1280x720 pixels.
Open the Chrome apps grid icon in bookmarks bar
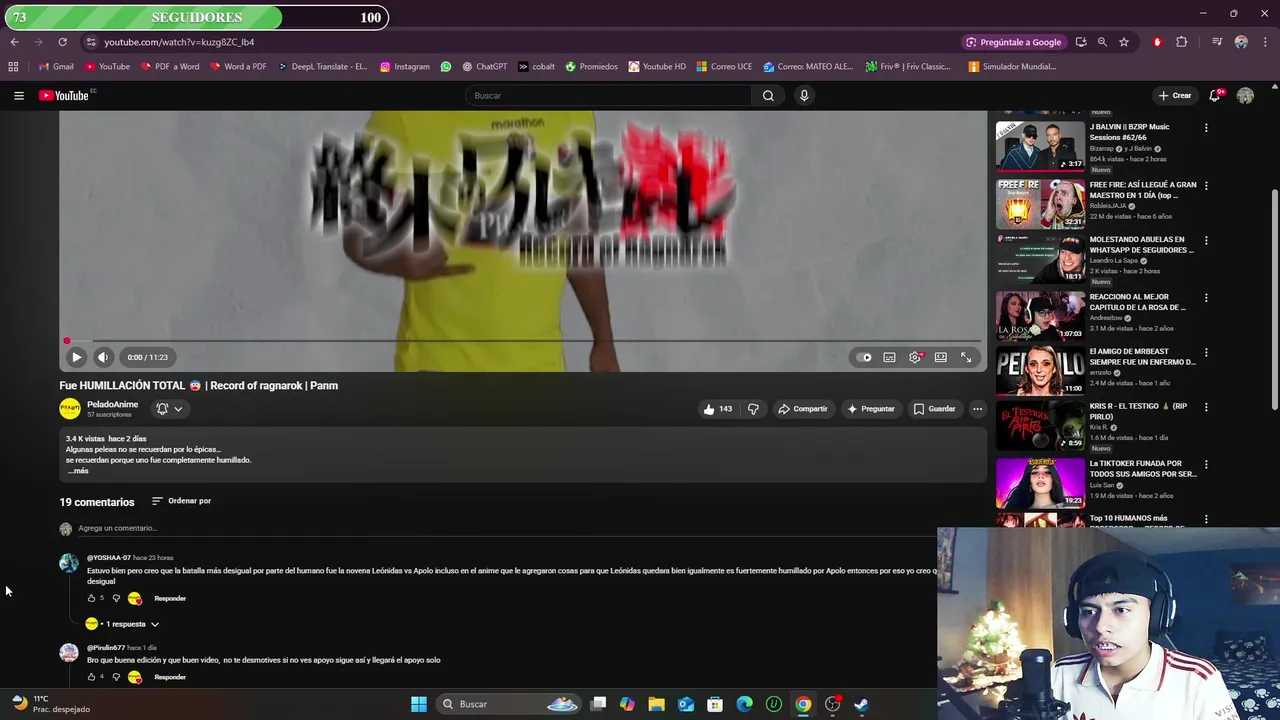click(x=13, y=66)
